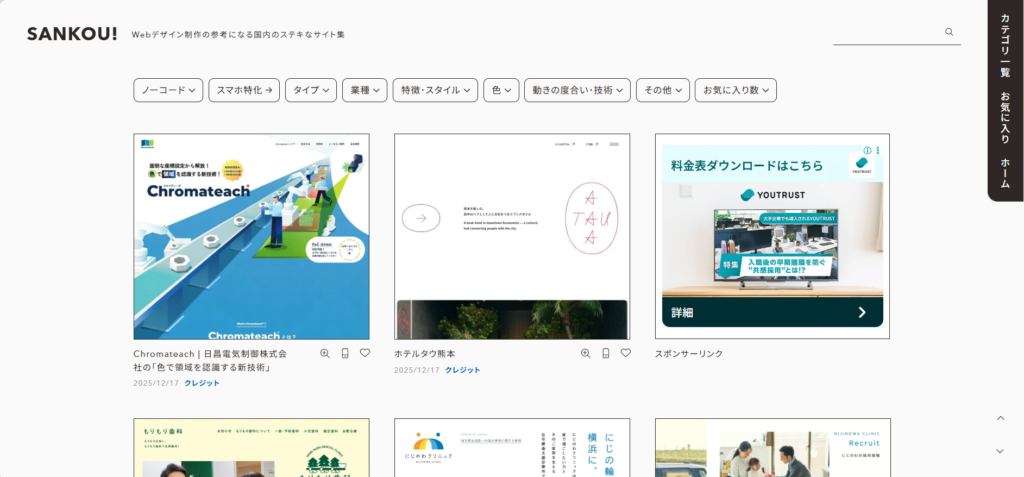Click the ad info icon on YOUTRUST banner
The width and height of the screenshot is (1024, 477).
(867, 150)
